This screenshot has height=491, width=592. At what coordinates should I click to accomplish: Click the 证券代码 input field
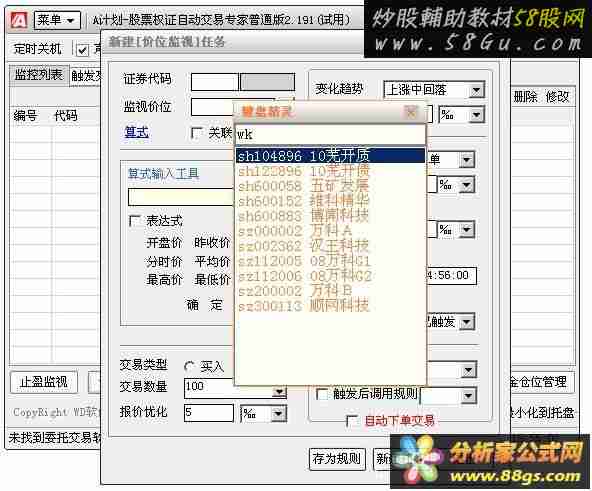tap(214, 82)
